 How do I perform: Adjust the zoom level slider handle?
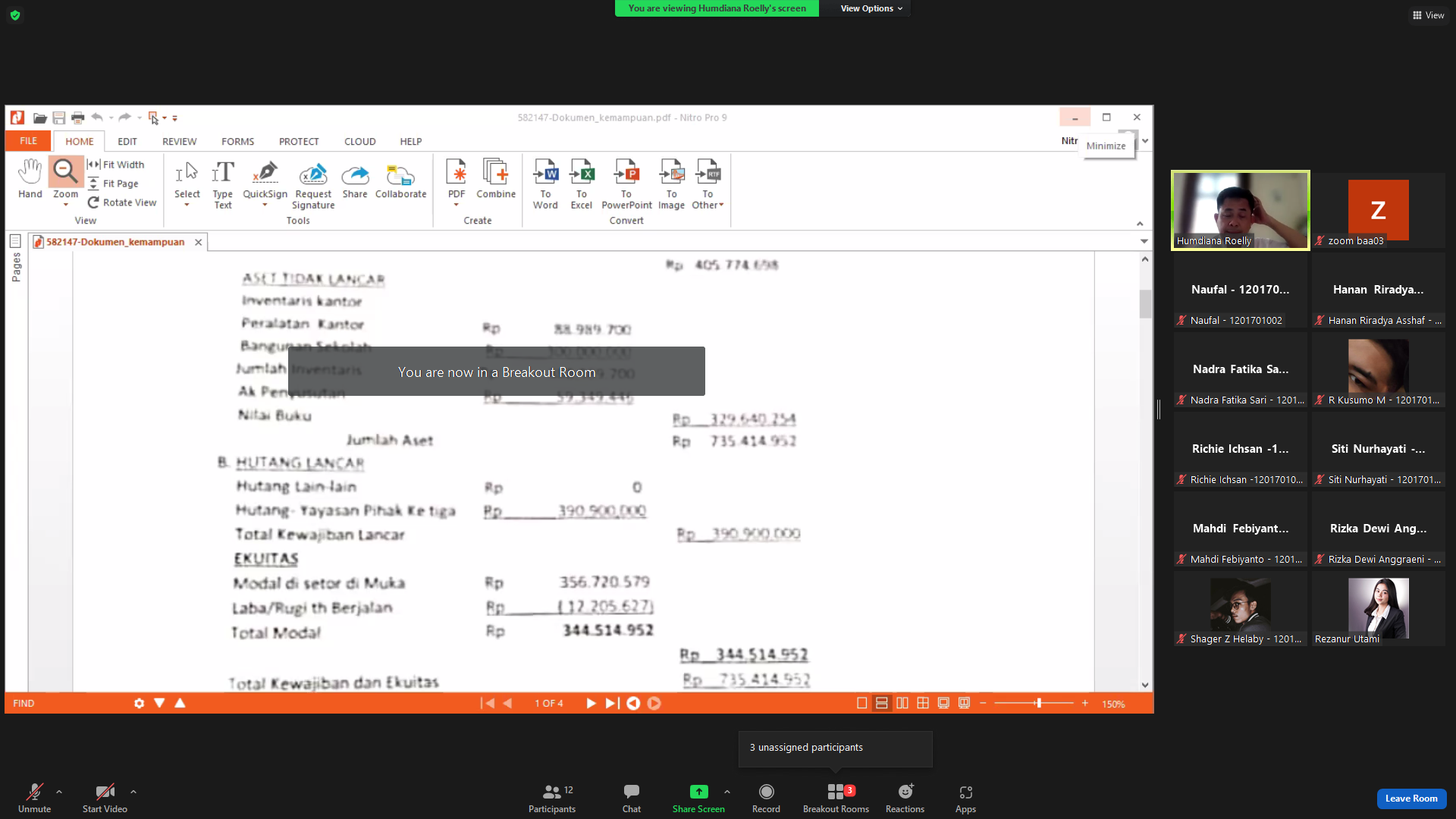[x=1038, y=703]
